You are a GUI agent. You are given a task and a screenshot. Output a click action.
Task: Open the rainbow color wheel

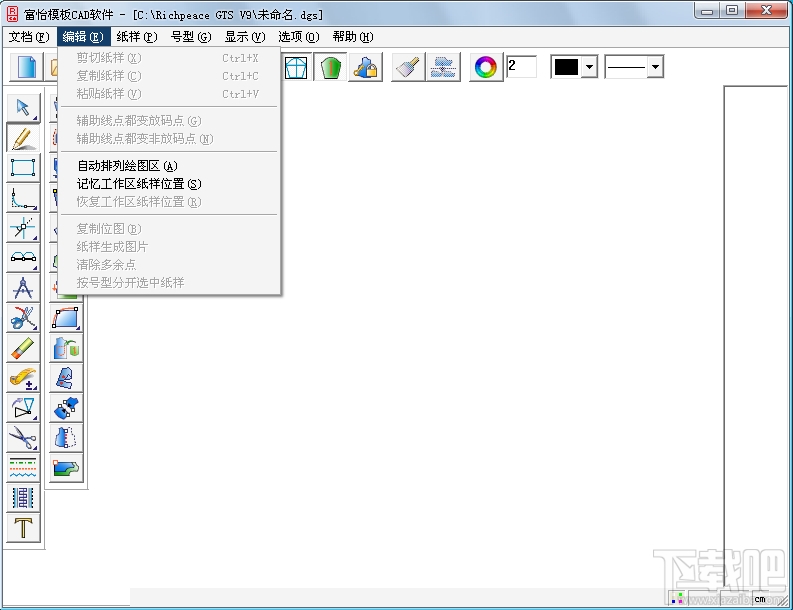486,67
